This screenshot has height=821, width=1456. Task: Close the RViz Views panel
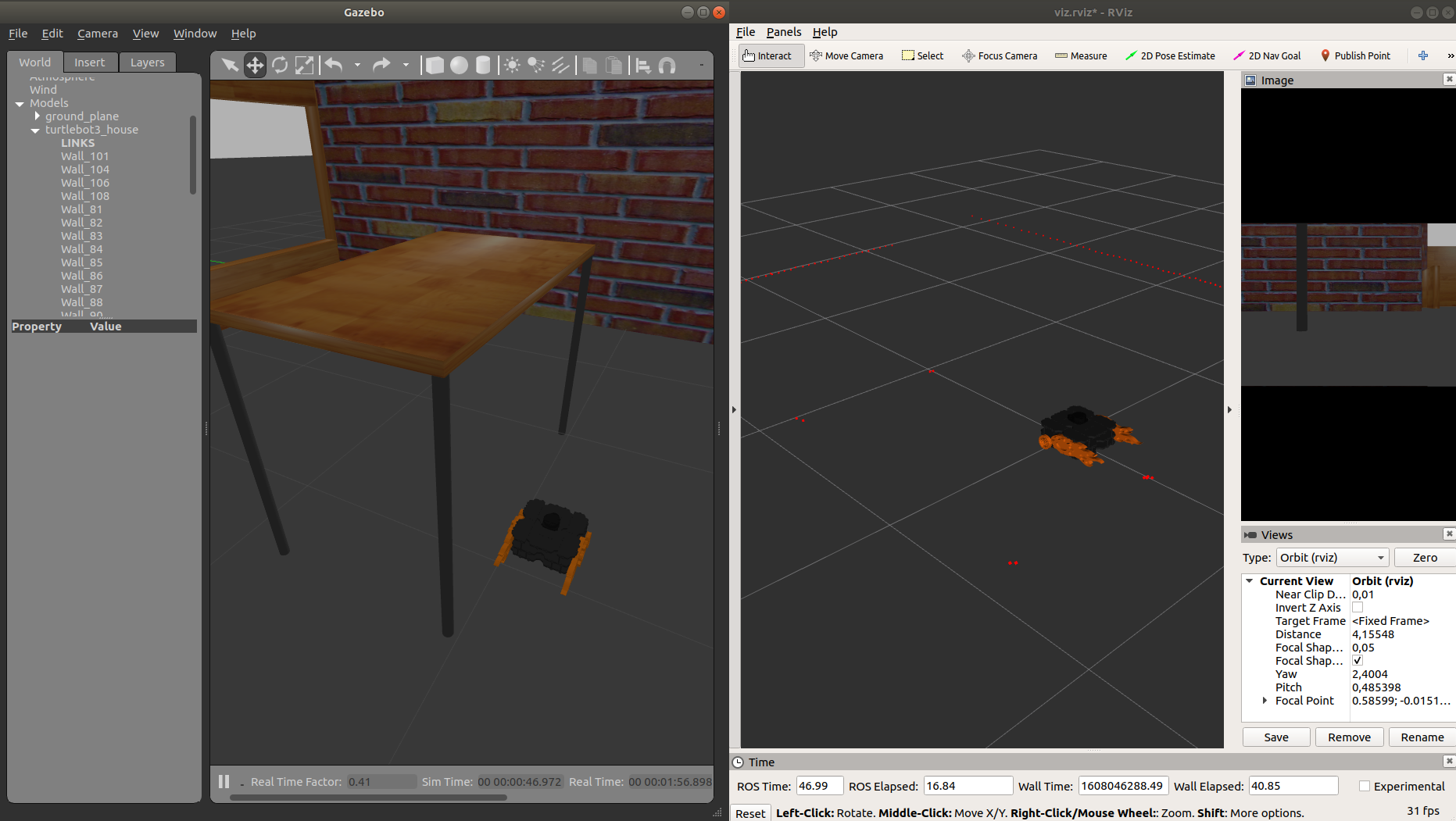(x=1449, y=534)
